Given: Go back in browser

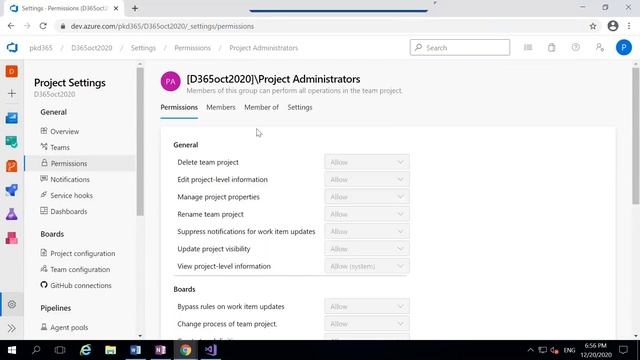Looking at the screenshot, I should pyautogui.click(x=11, y=26).
